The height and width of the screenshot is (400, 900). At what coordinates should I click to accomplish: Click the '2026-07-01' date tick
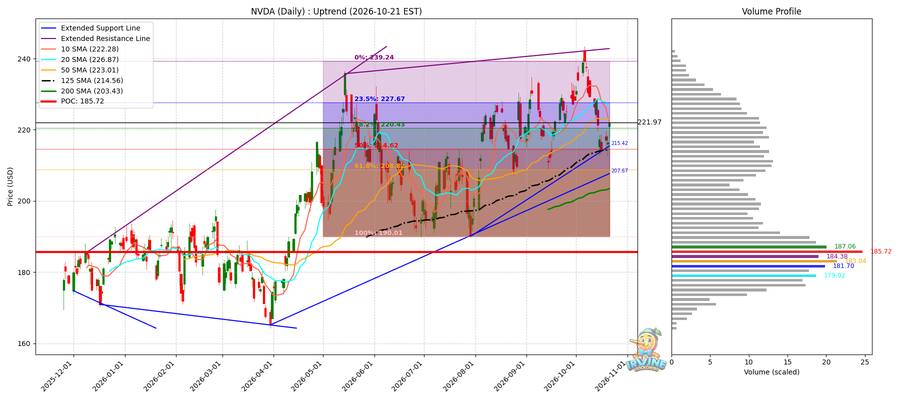coord(409,375)
